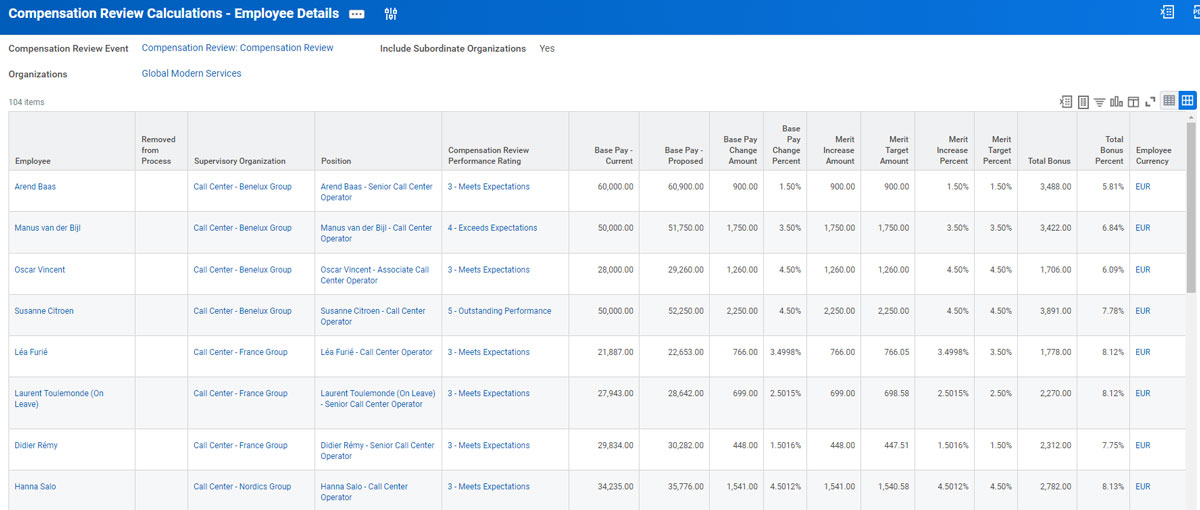
Task: Select proposed base pay 51,750.00
Action: [x=684, y=228]
